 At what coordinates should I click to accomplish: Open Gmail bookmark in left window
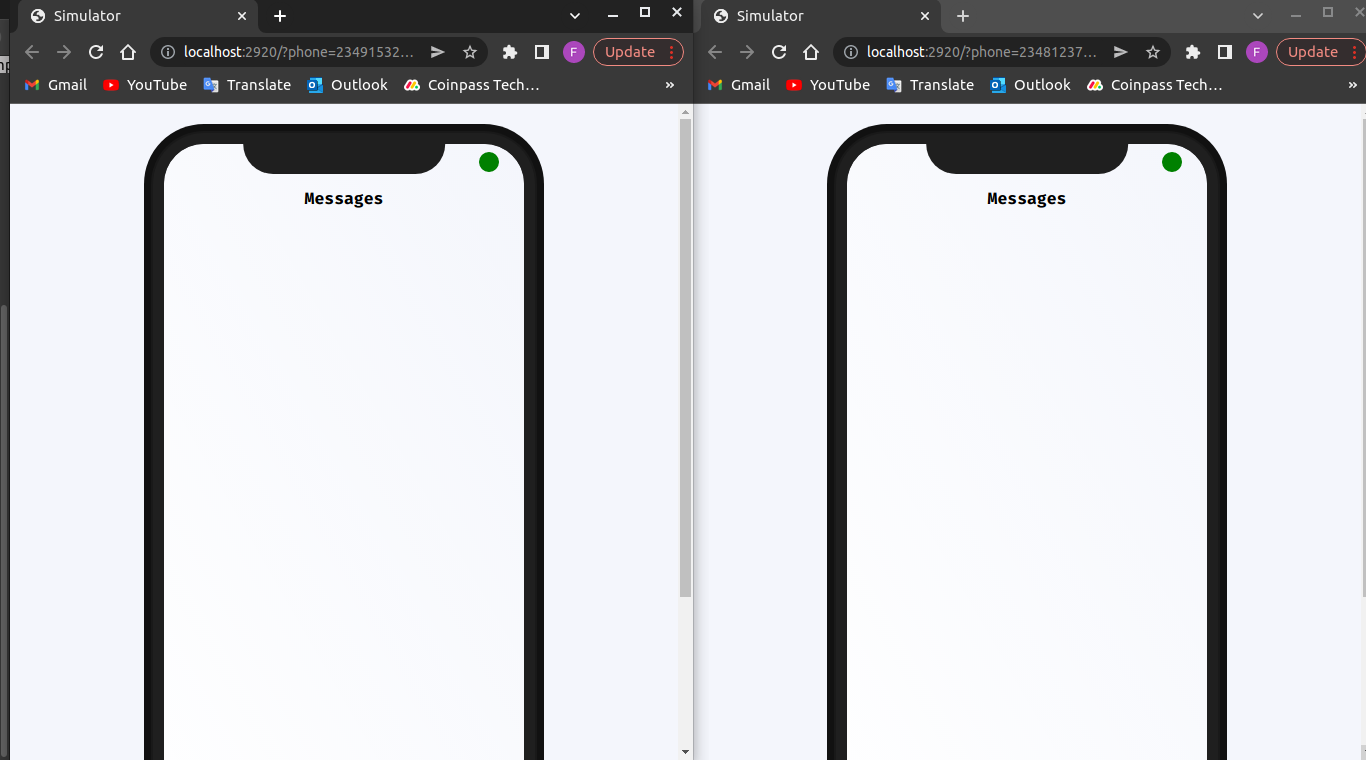click(x=56, y=85)
